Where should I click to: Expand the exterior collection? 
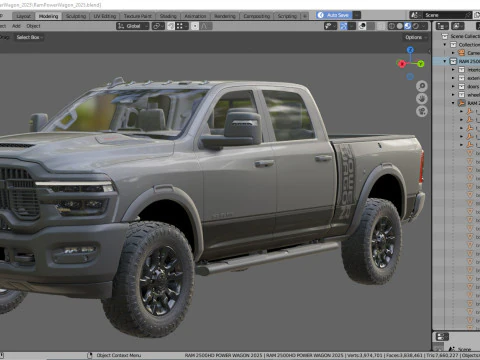pyautogui.click(x=453, y=78)
